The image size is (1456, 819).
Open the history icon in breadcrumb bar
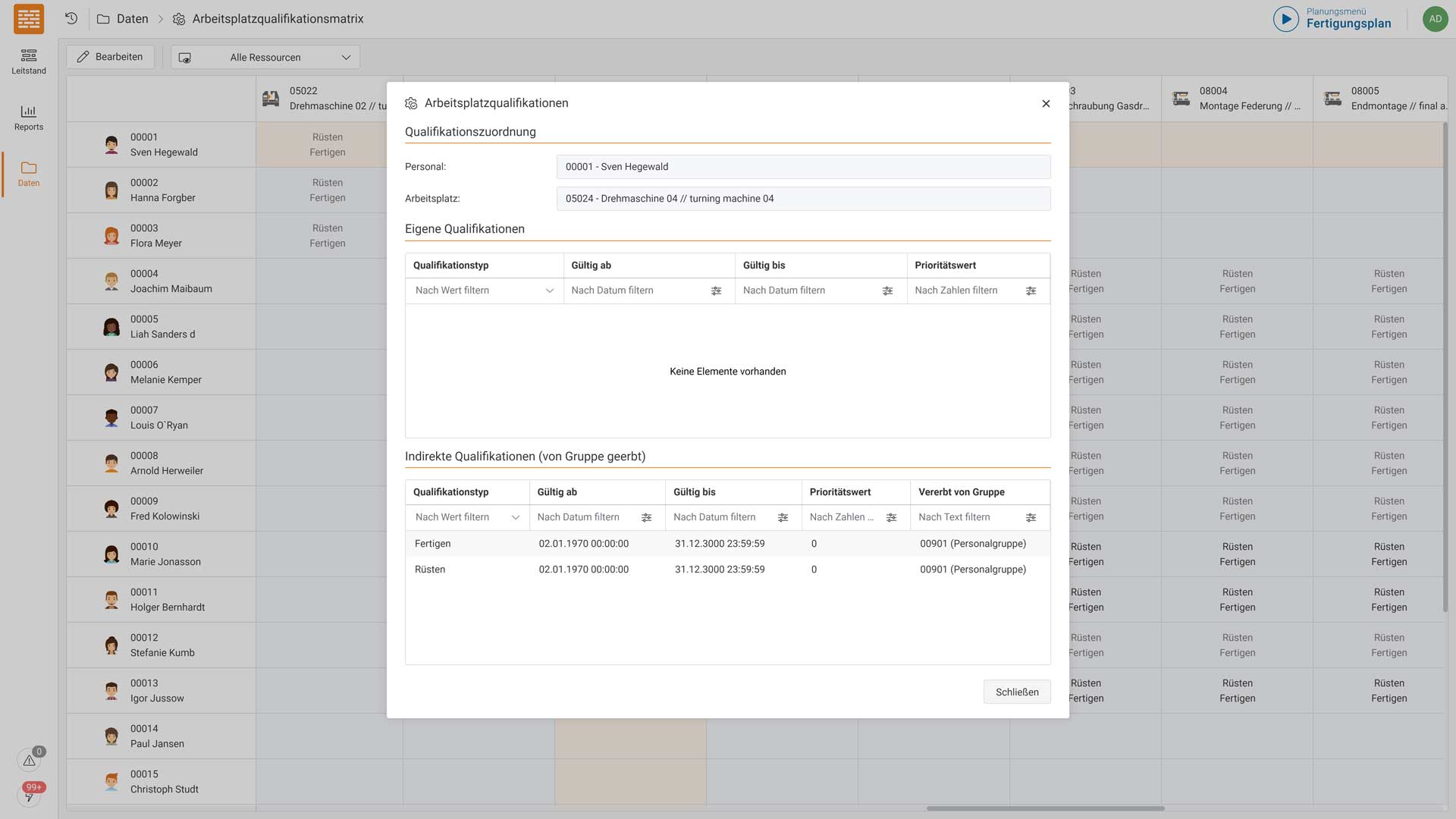(x=71, y=19)
